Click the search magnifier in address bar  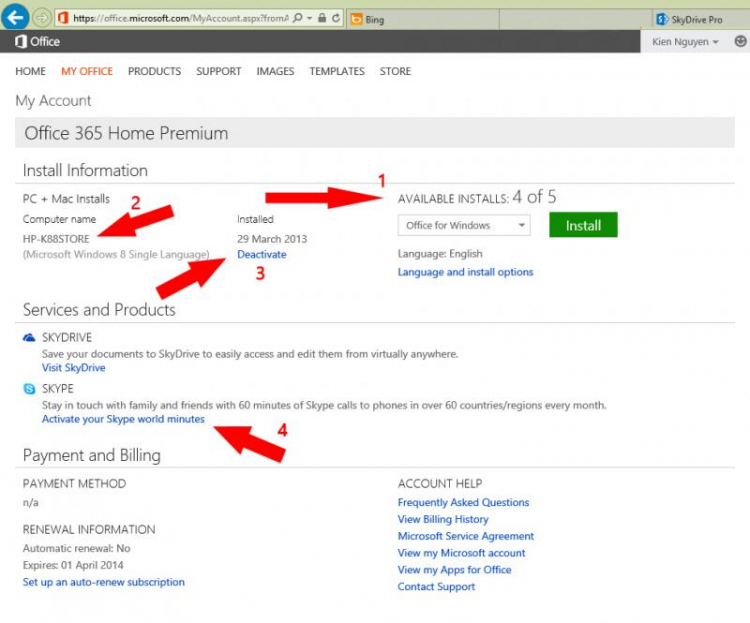pos(298,18)
